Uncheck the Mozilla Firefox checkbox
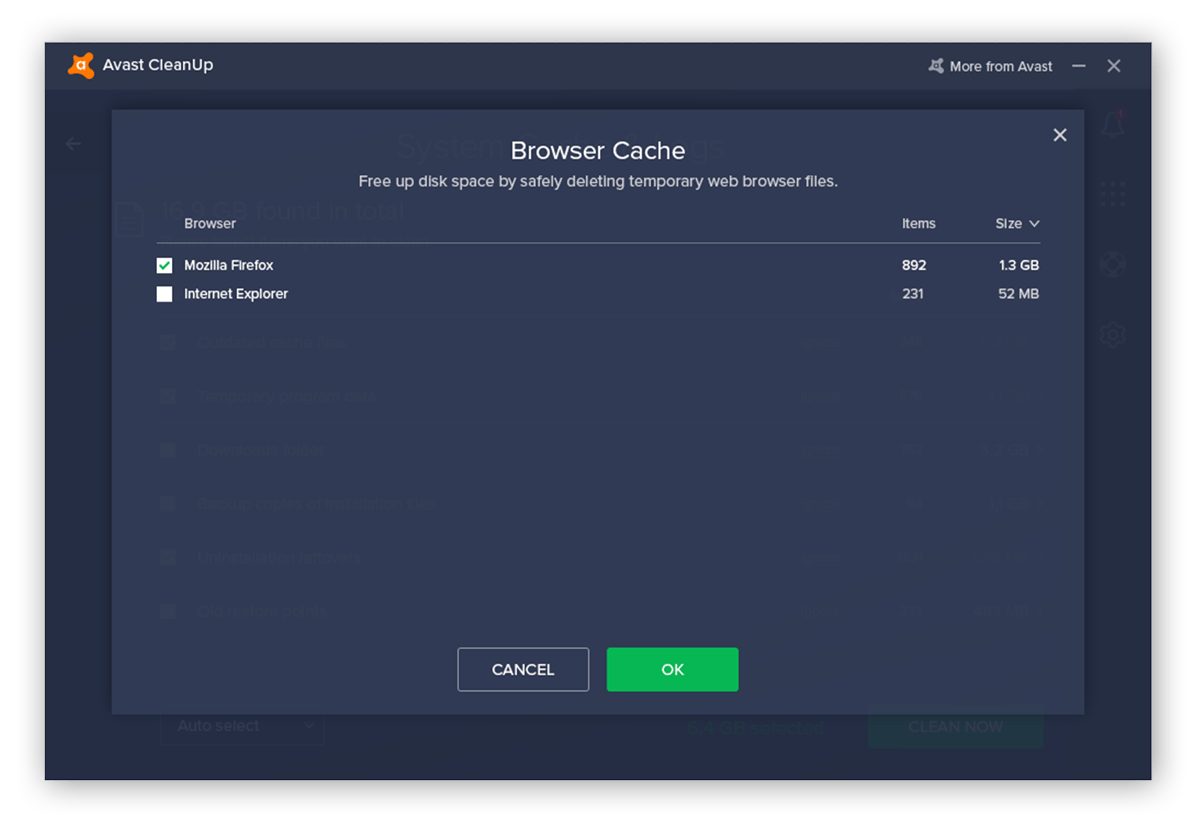 (165, 266)
